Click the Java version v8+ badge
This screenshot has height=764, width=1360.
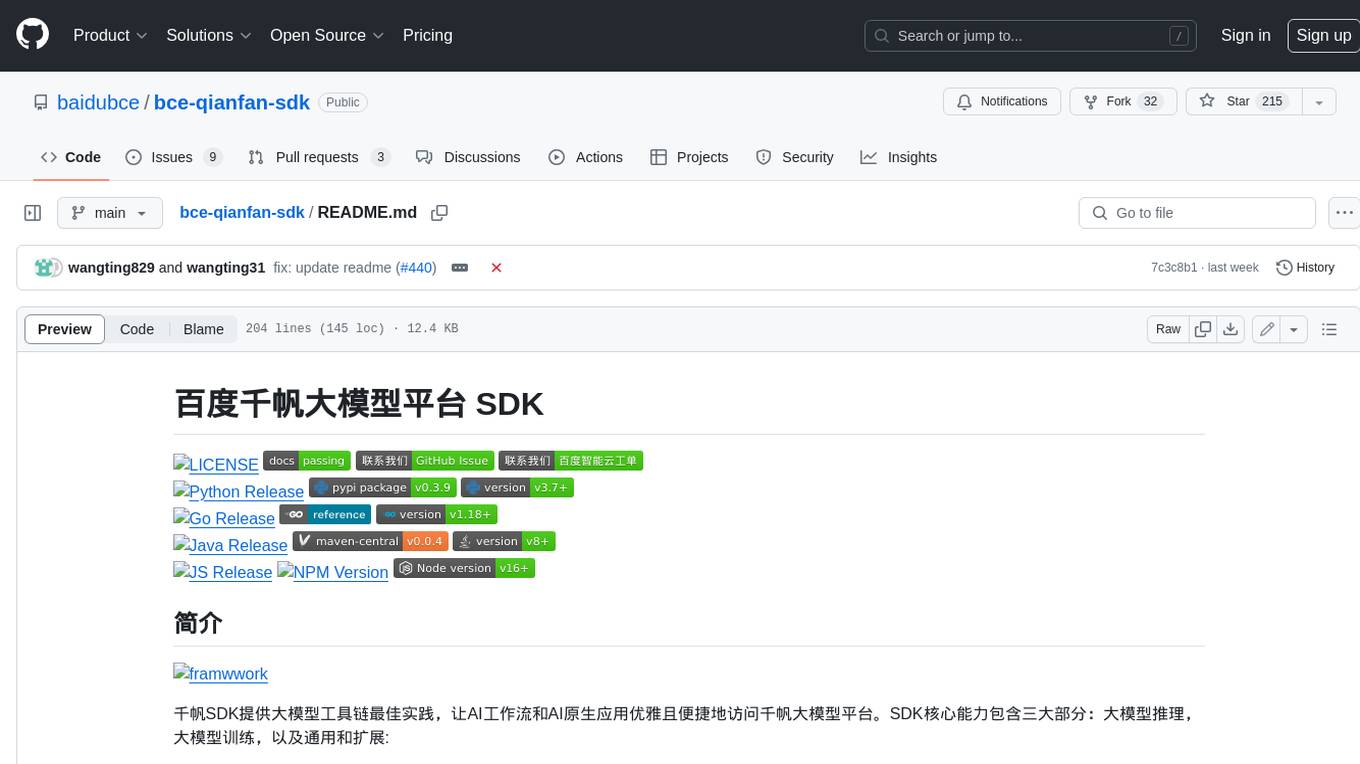pyautogui.click(x=504, y=541)
